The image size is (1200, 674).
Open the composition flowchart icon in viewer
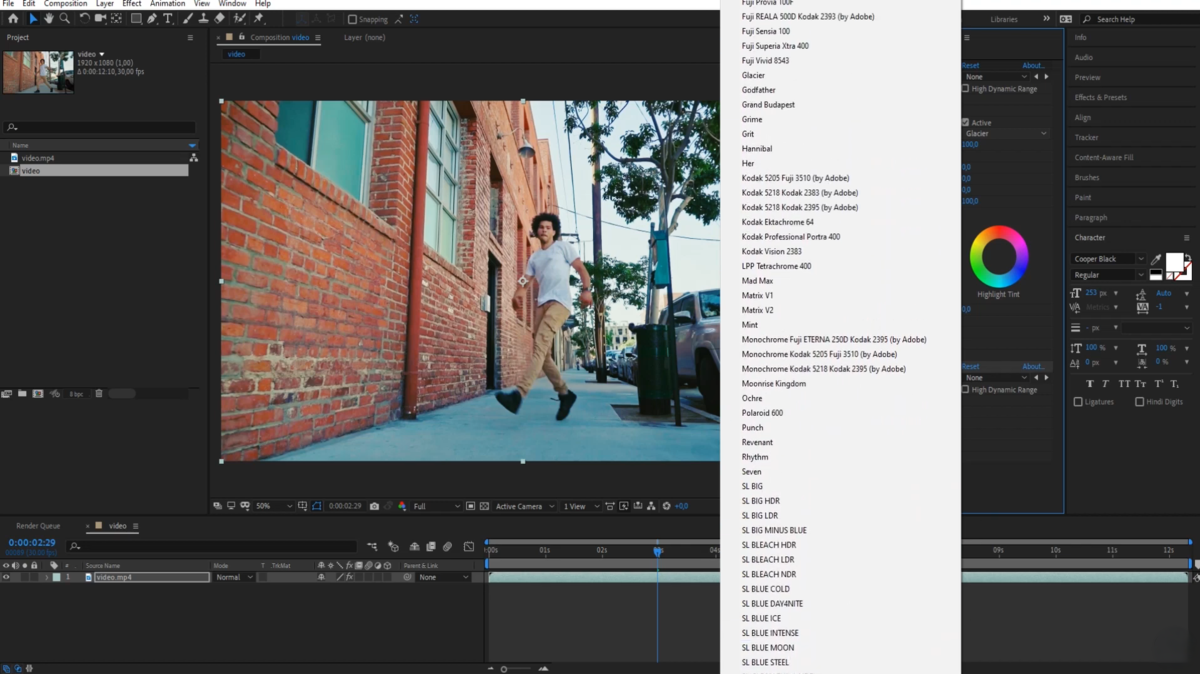[651, 506]
